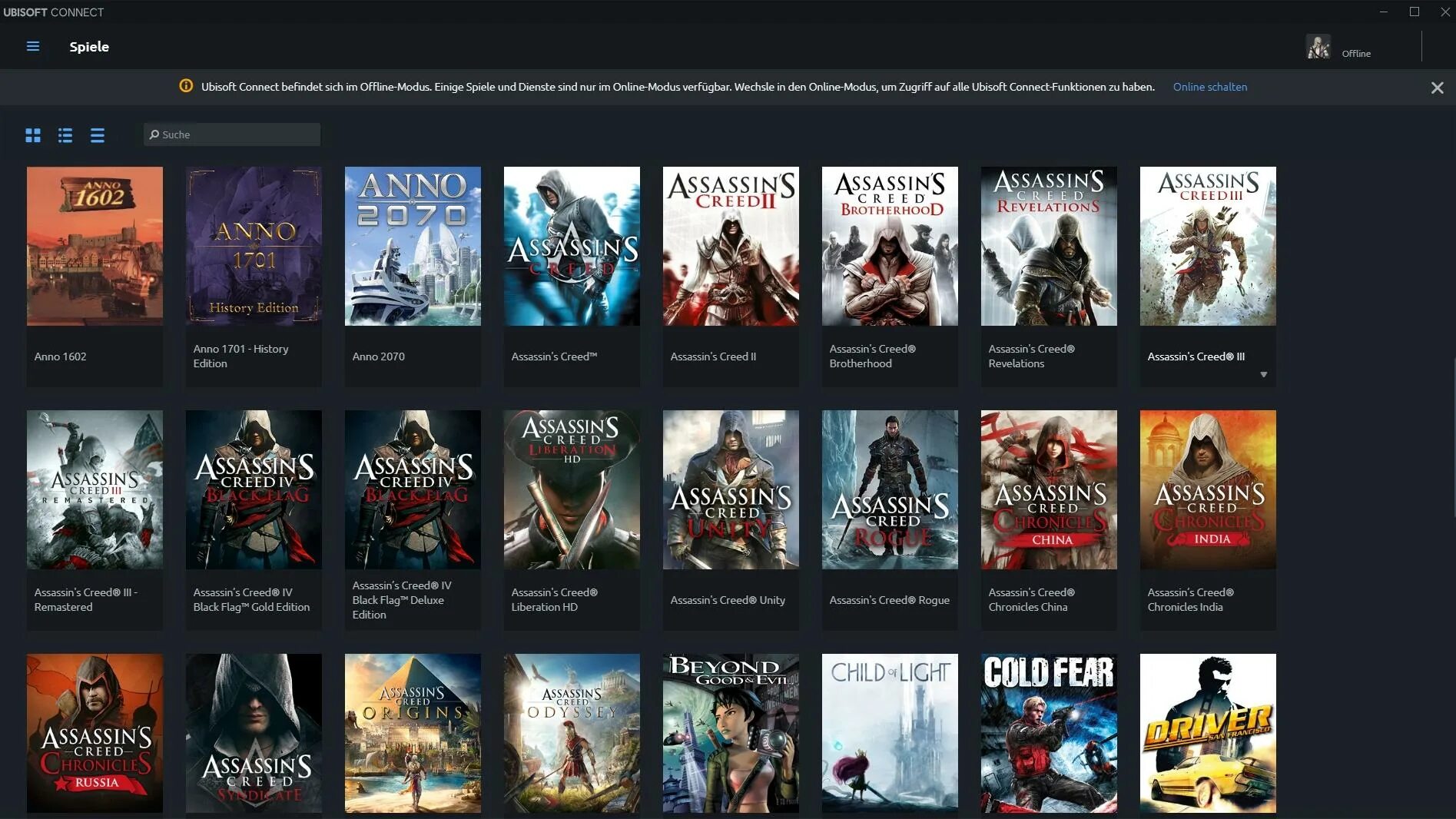Select the Cold Fear game tile
This screenshot has width=1456, height=819.
pyautogui.click(x=1048, y=734)
